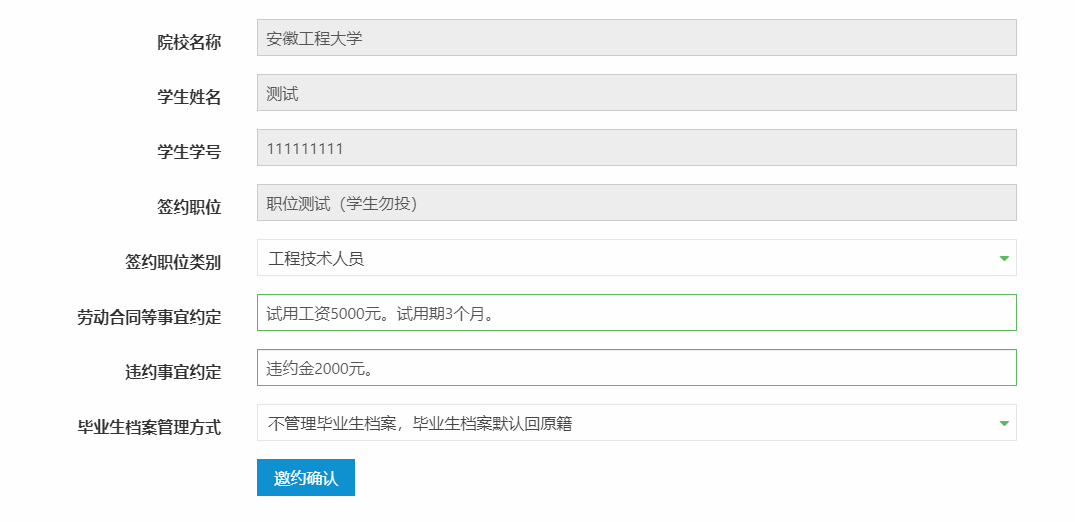1075x522 pixels.
Task: Click the 劳动合同等事宜约定 label
Action: point(149,318)
